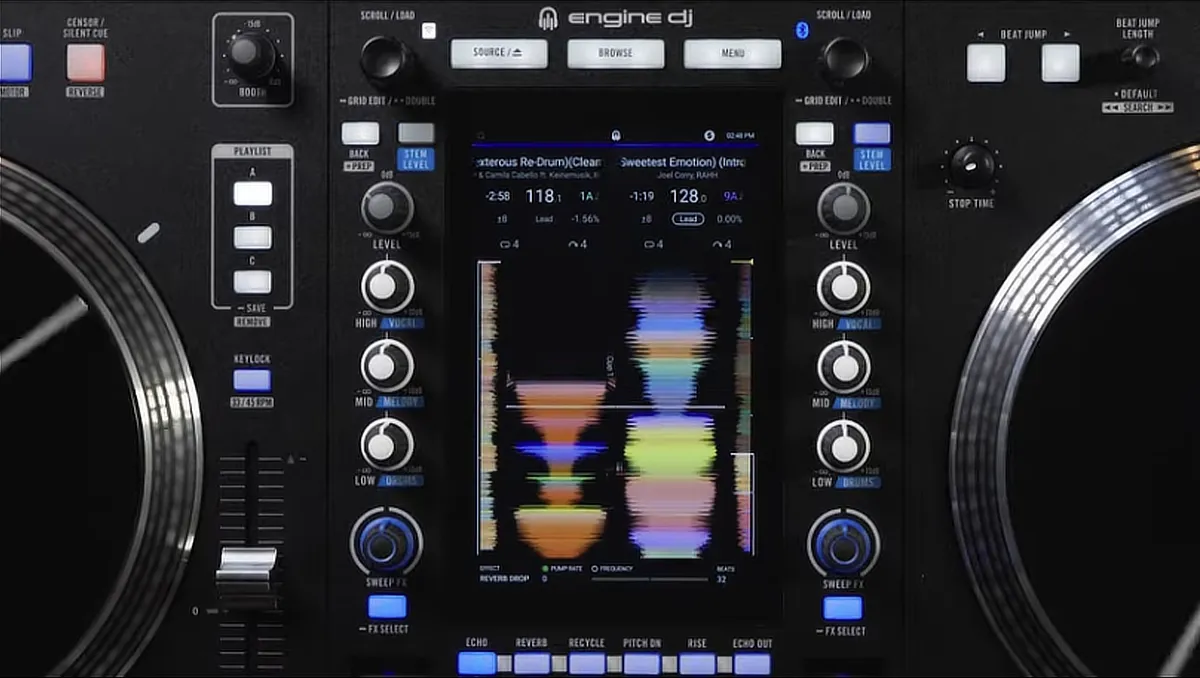Tap the search magnifier icon on screen
The image size is (1200, 678).
click(481, 135)
